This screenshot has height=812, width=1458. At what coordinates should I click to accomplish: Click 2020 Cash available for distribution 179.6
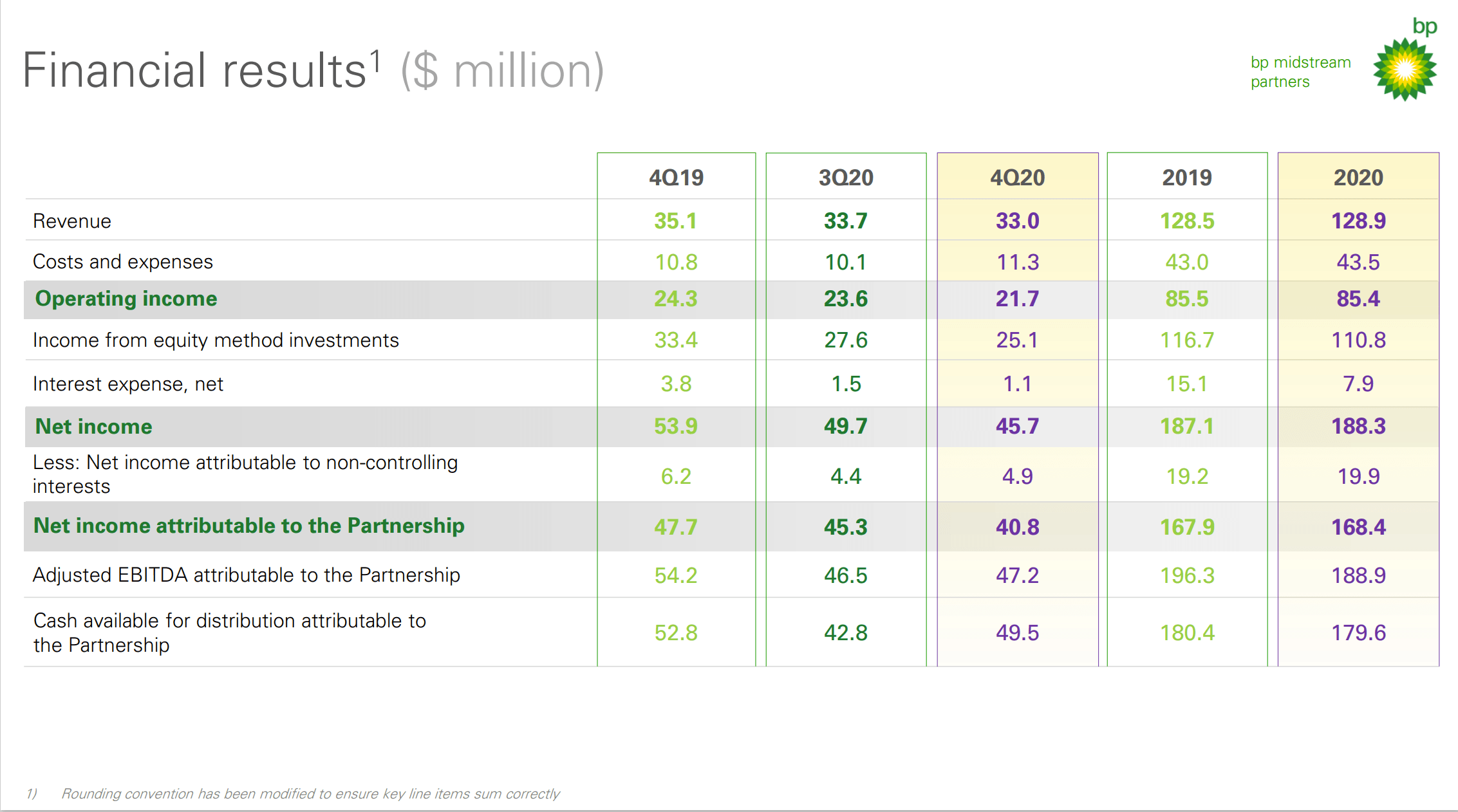tap(1358, 633)
